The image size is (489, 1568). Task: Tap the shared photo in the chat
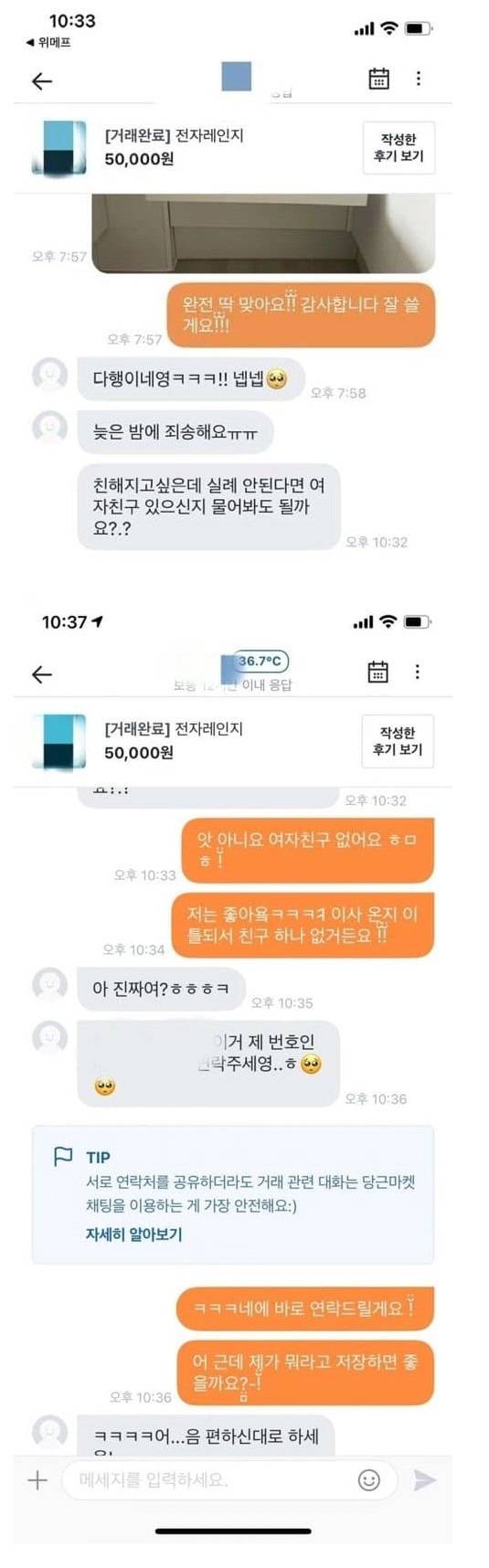pyautogui.click(x=263, y=233)
